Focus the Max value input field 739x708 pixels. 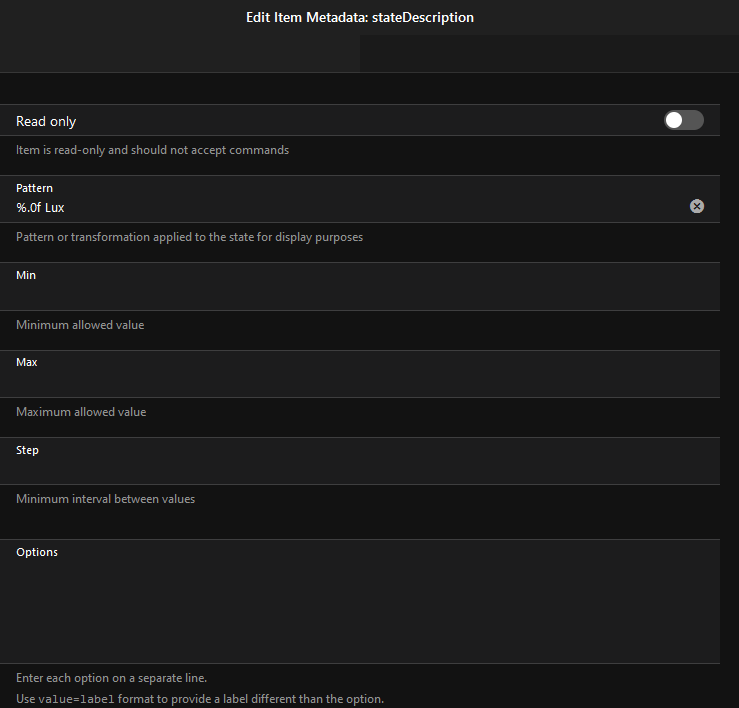(x=350, y=382)
